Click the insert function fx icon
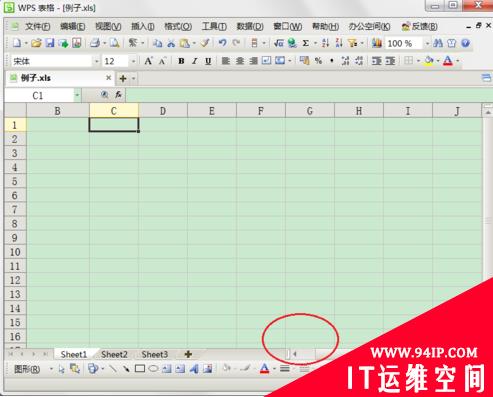The width and height of the screenshot is (493, 397). coord(118,95)
